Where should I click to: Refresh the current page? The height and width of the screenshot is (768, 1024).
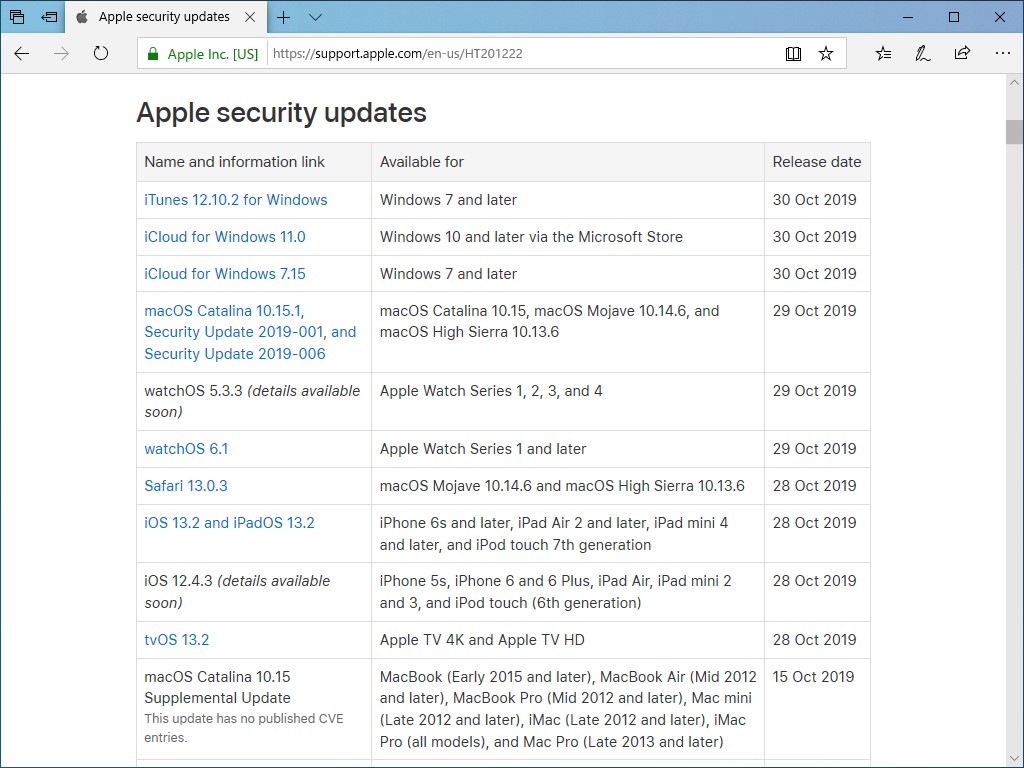tap(100, 54)
